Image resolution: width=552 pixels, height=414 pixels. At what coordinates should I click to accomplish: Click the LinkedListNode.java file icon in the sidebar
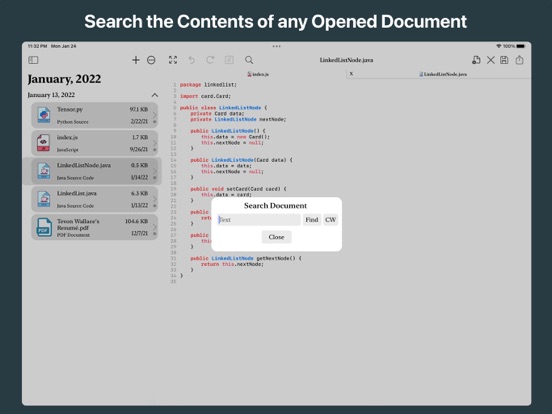pos(44,171)
